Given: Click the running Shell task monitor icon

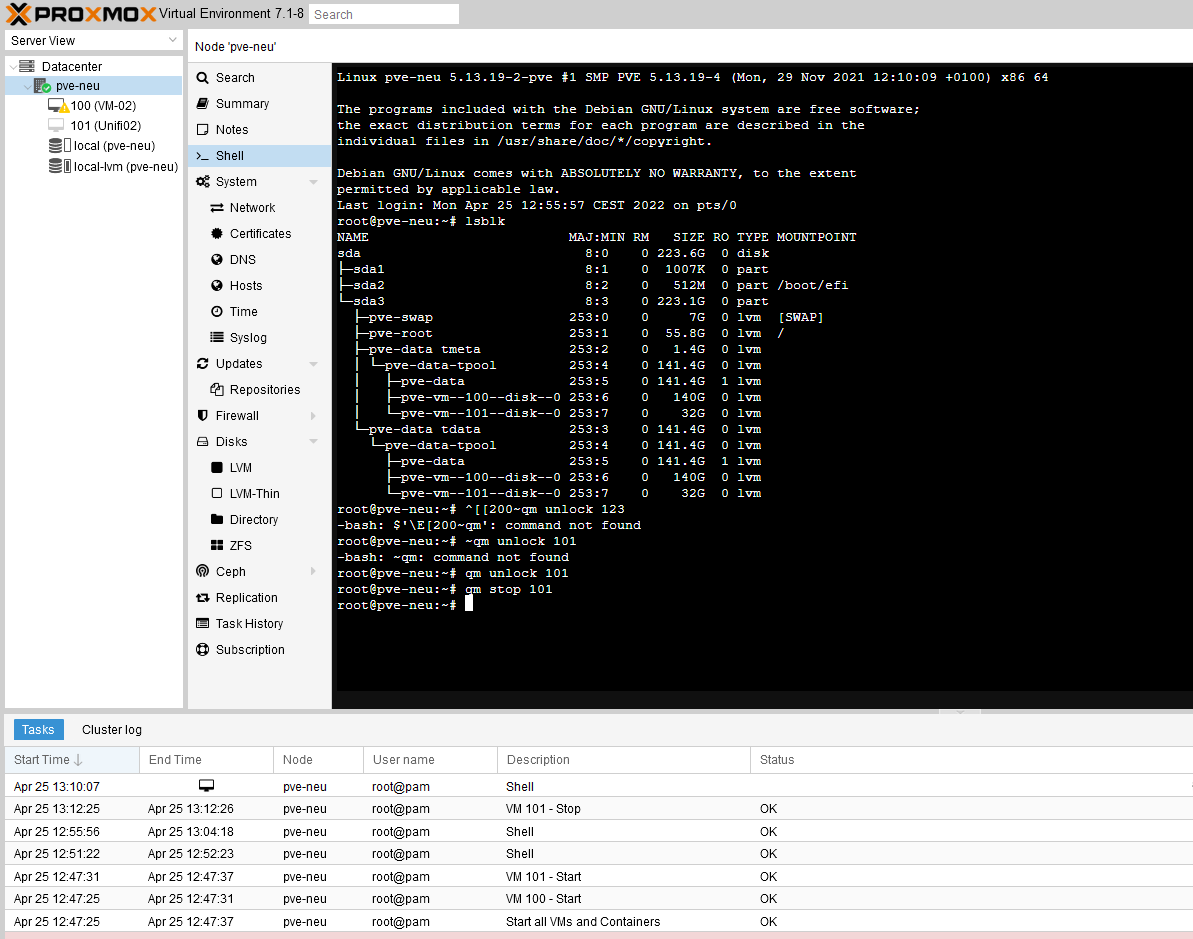Looking at the screenshot, I should 206,785.
